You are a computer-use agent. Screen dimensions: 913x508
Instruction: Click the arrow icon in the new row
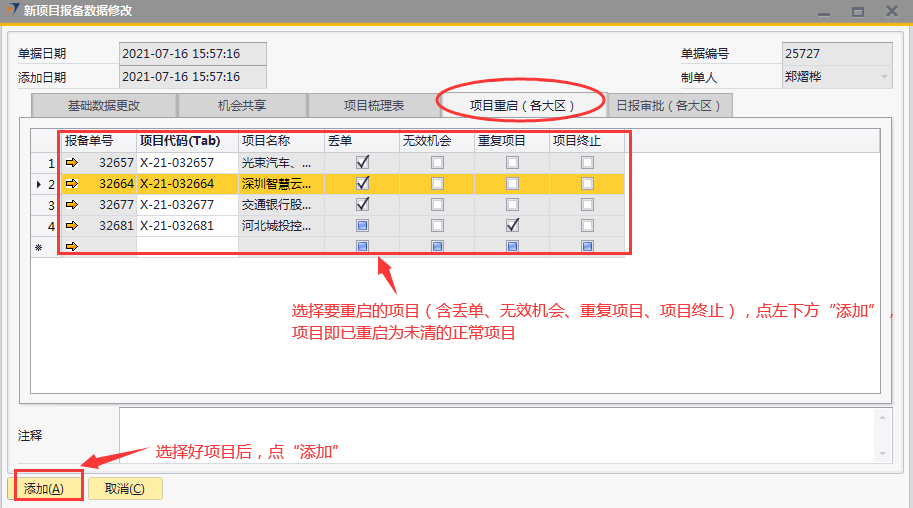pos(72,246)
